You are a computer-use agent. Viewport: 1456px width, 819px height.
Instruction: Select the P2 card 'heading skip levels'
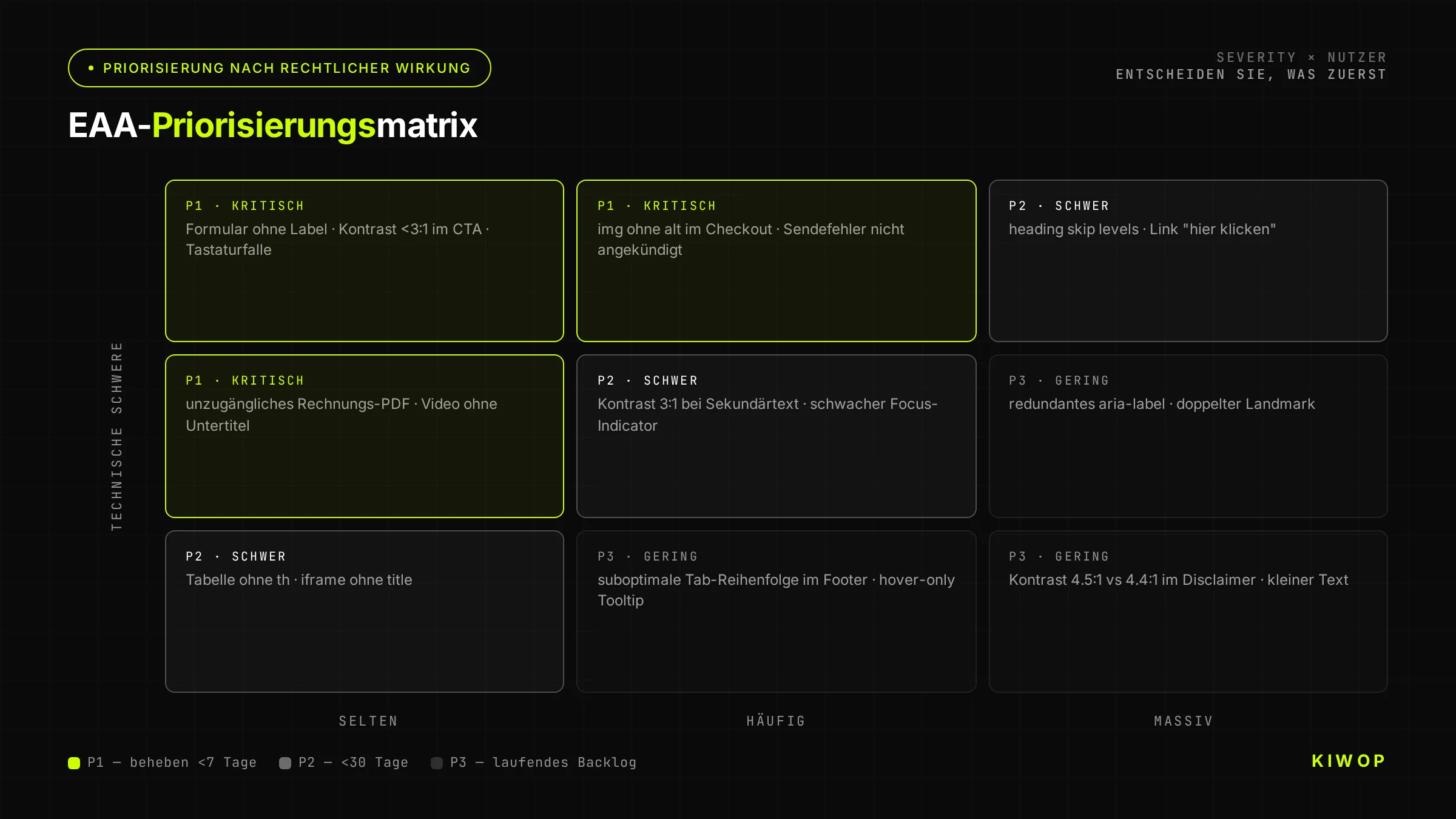click(1188, 261)
